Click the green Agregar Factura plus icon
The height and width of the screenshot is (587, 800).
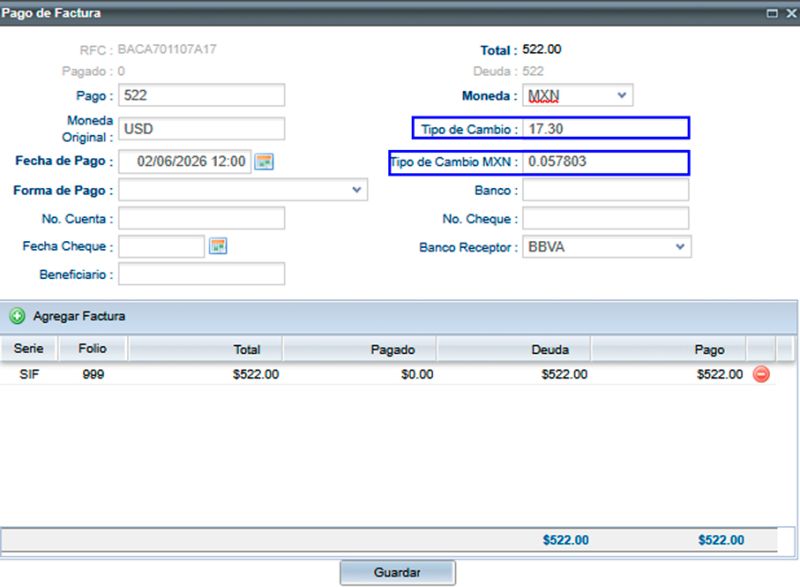[17, 316]
